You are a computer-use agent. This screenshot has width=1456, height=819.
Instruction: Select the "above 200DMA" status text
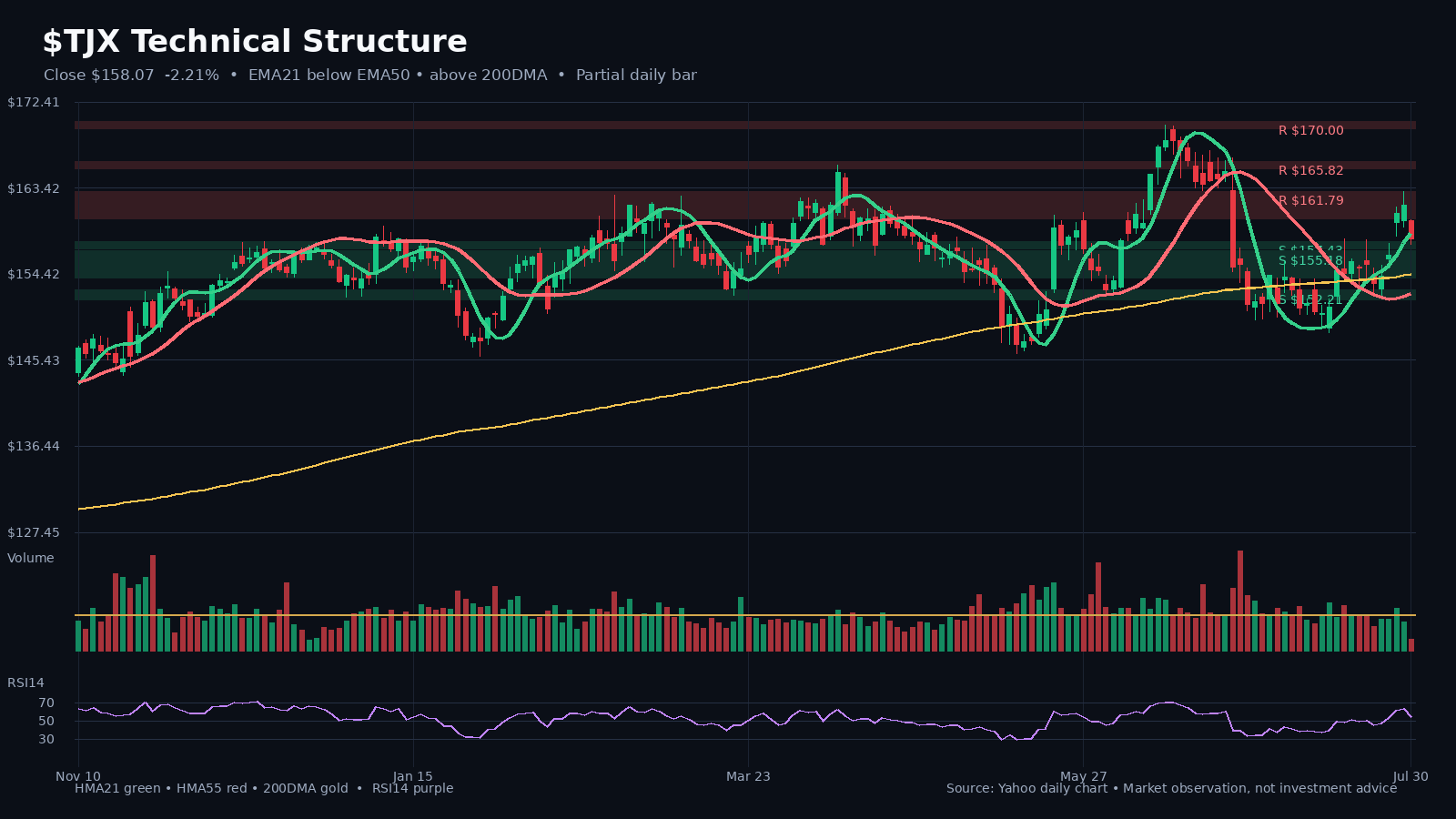point(489,76)
